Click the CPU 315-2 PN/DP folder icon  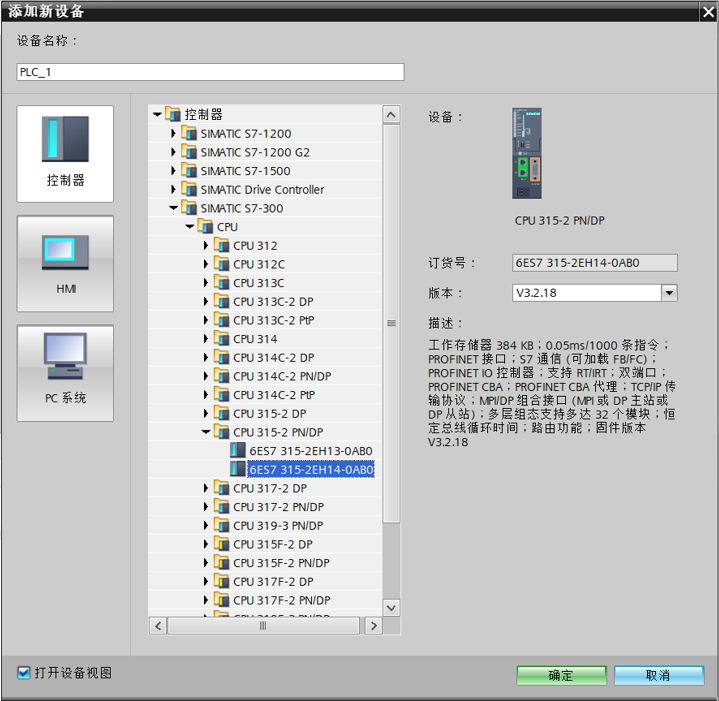click(x=221, y=432)
